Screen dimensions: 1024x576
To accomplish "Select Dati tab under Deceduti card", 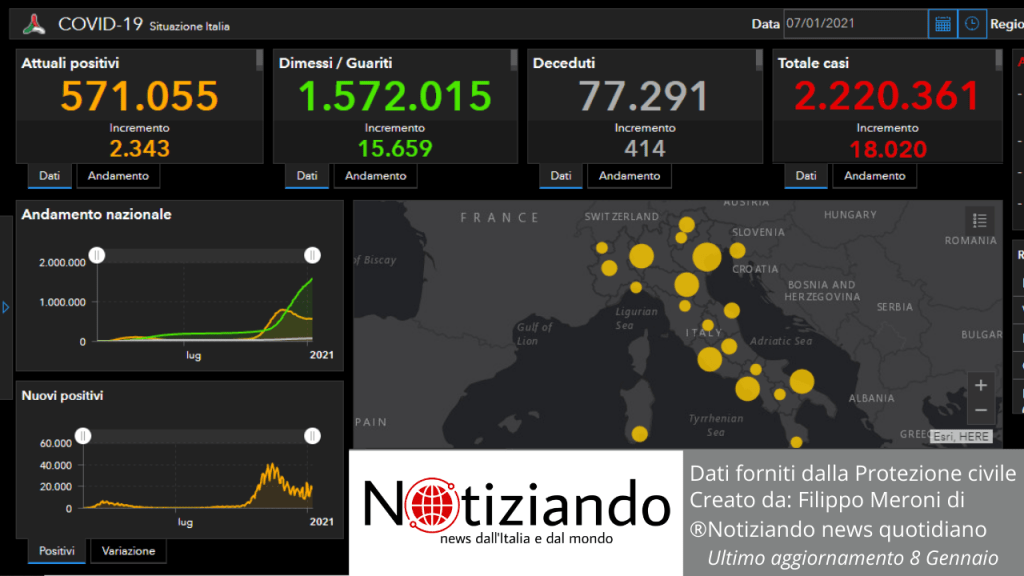I will point(561,176).
